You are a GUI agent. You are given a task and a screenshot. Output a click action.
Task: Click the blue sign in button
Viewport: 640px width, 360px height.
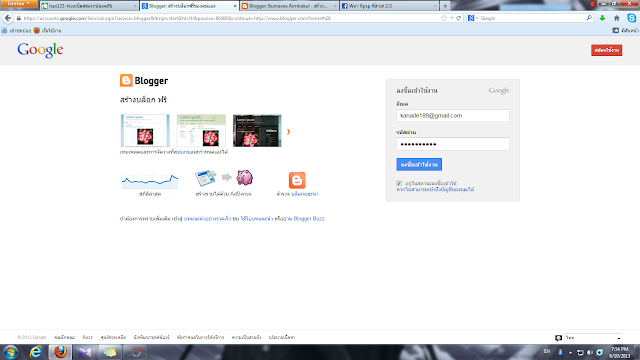point(419,164)
